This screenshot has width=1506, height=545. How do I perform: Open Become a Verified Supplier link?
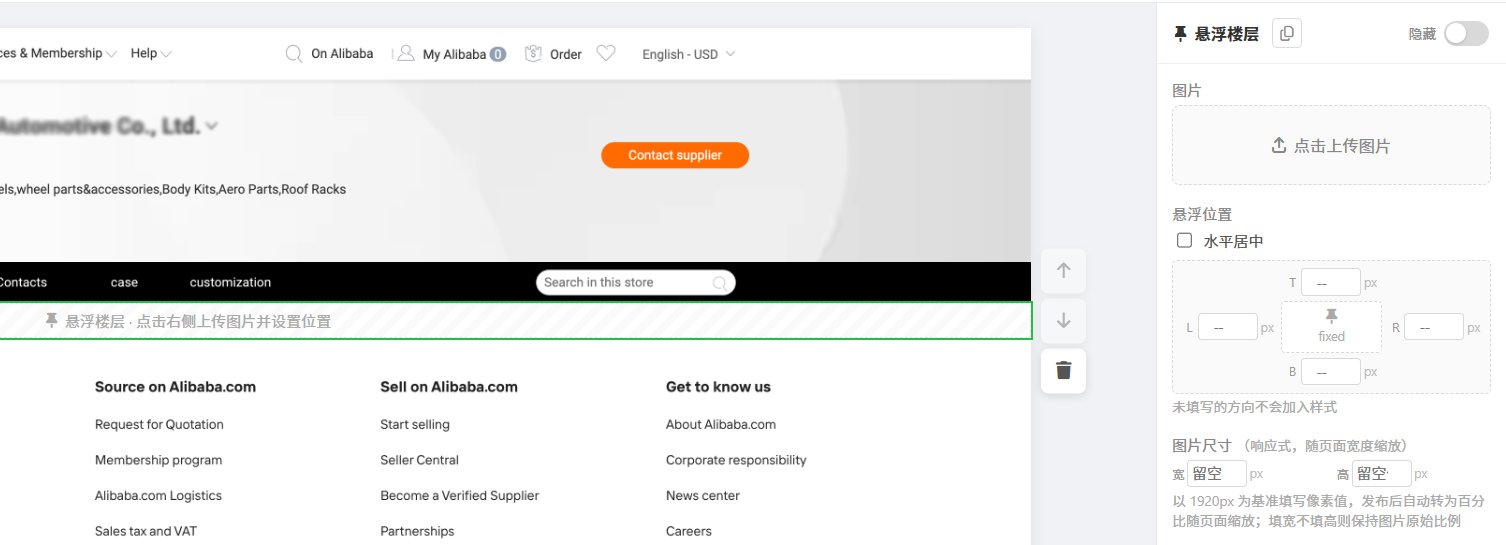coord(459,495)
